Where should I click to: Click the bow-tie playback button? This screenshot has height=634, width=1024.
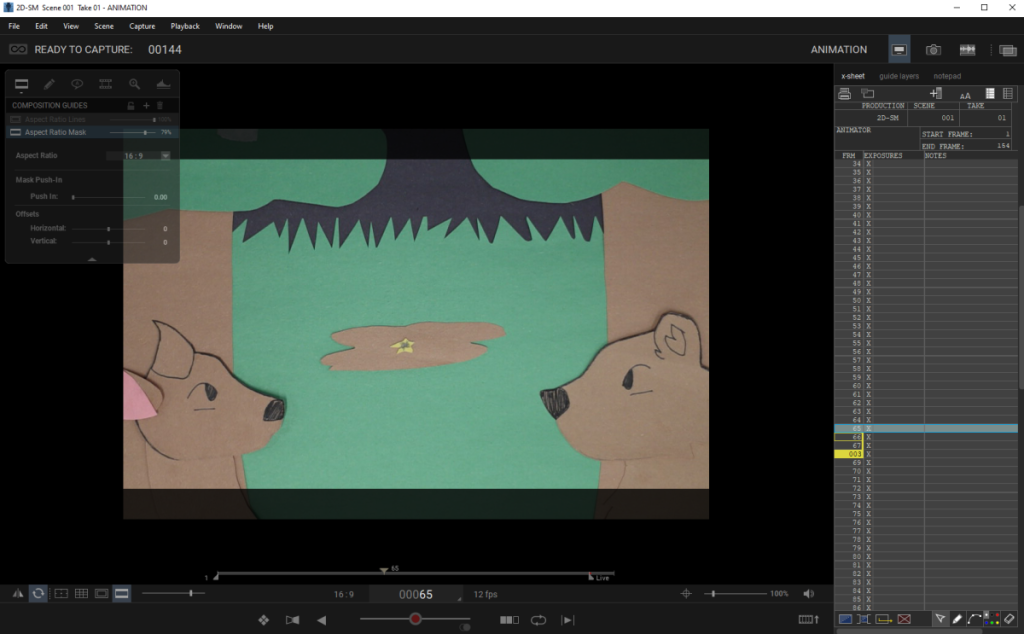pos(293,620)
